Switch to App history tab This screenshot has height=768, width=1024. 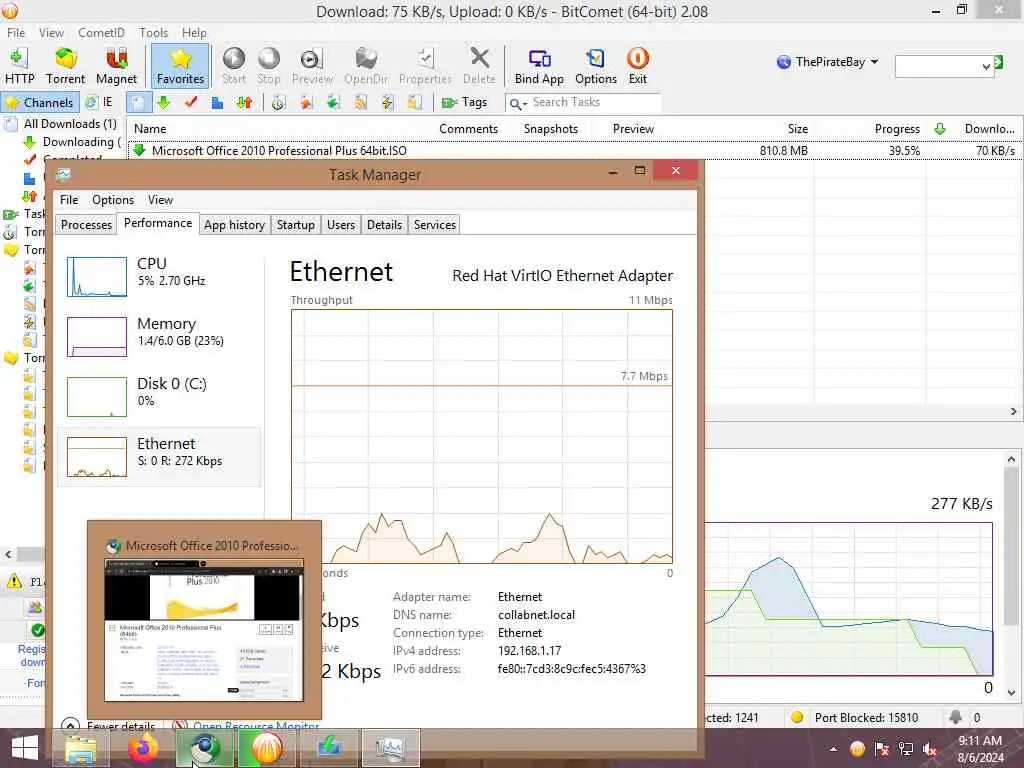tap(234, 225)
